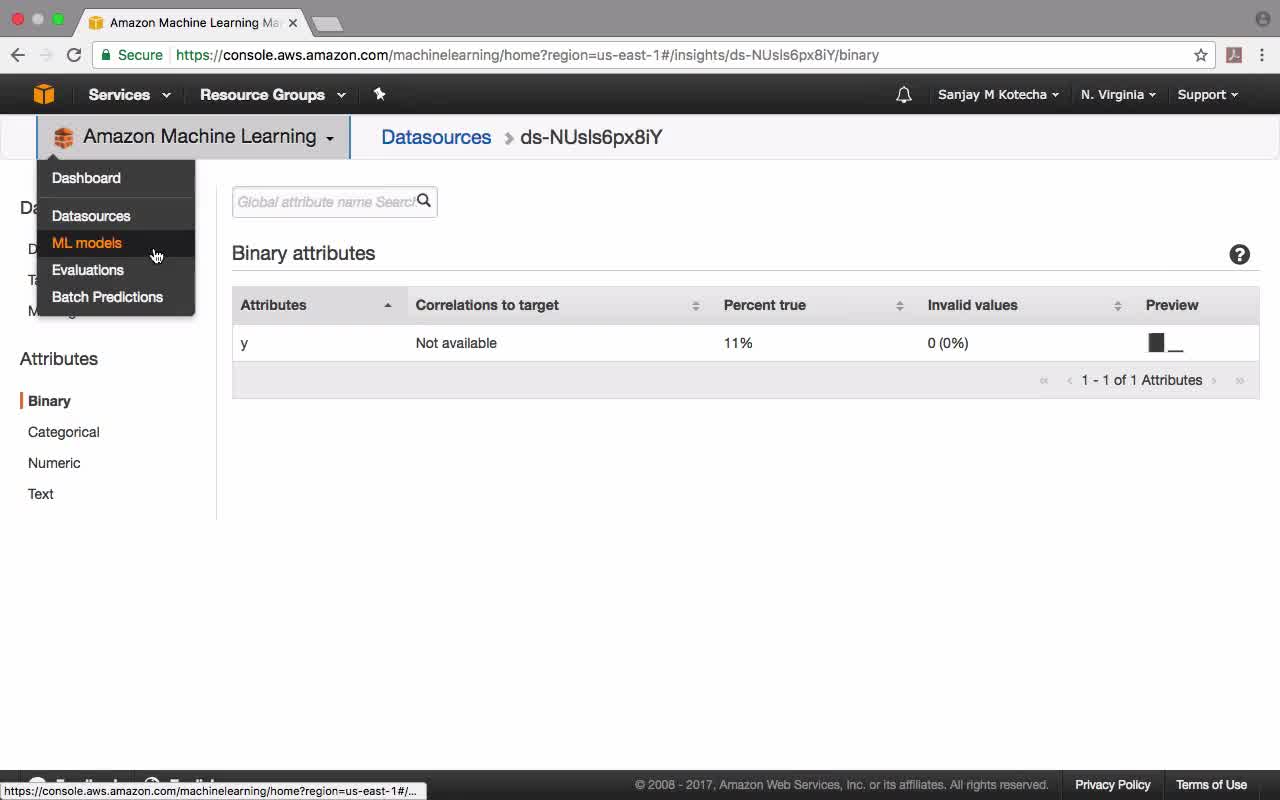
Task: Bookmark this page with the star icon
Action: click(1201, 55)
